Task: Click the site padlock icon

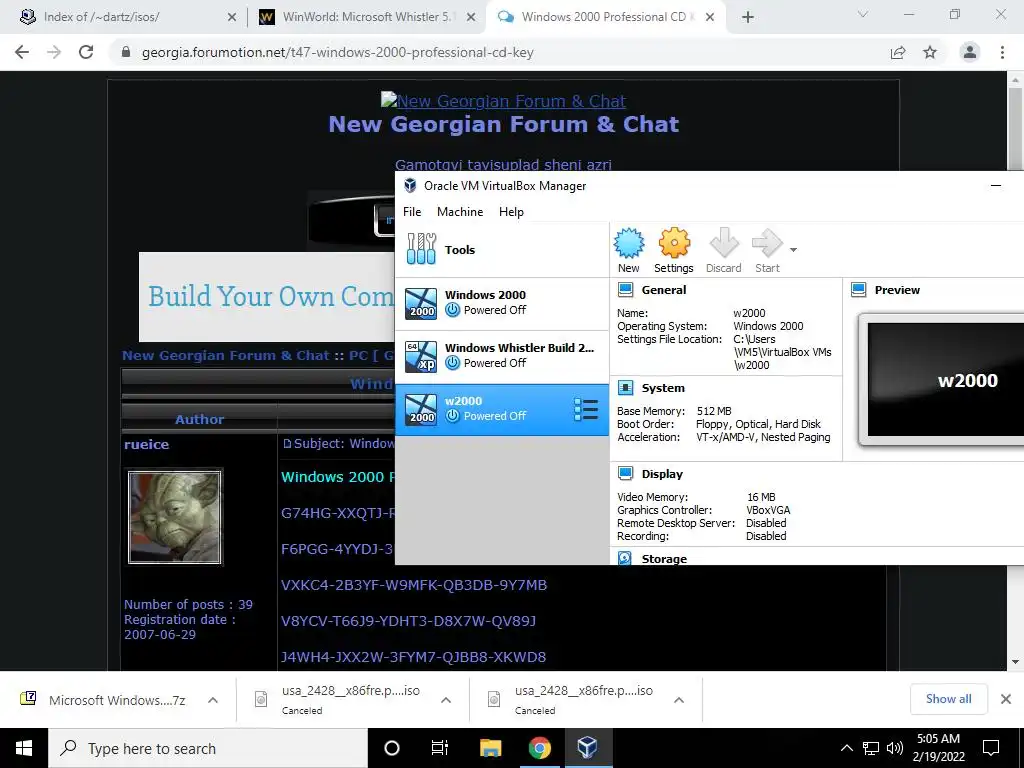Action: point(126,52)
